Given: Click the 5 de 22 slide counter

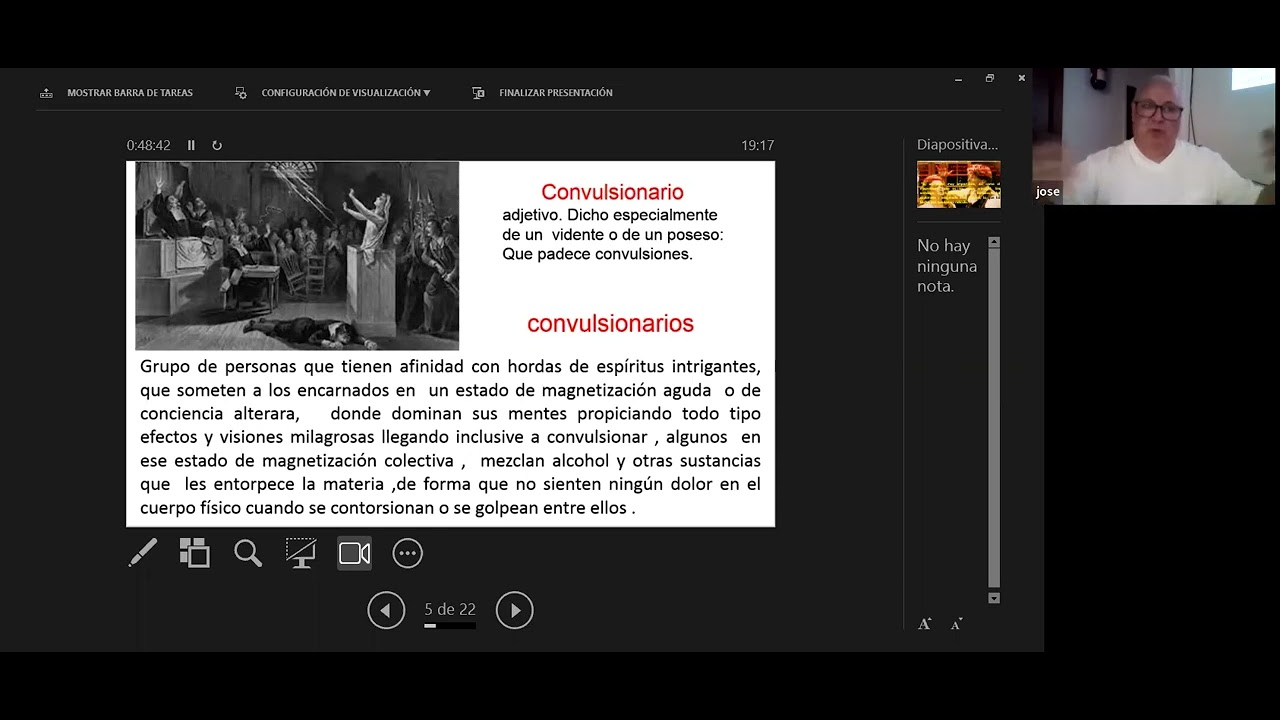Looking at the screenshot, I should click(x=450, y=609).
